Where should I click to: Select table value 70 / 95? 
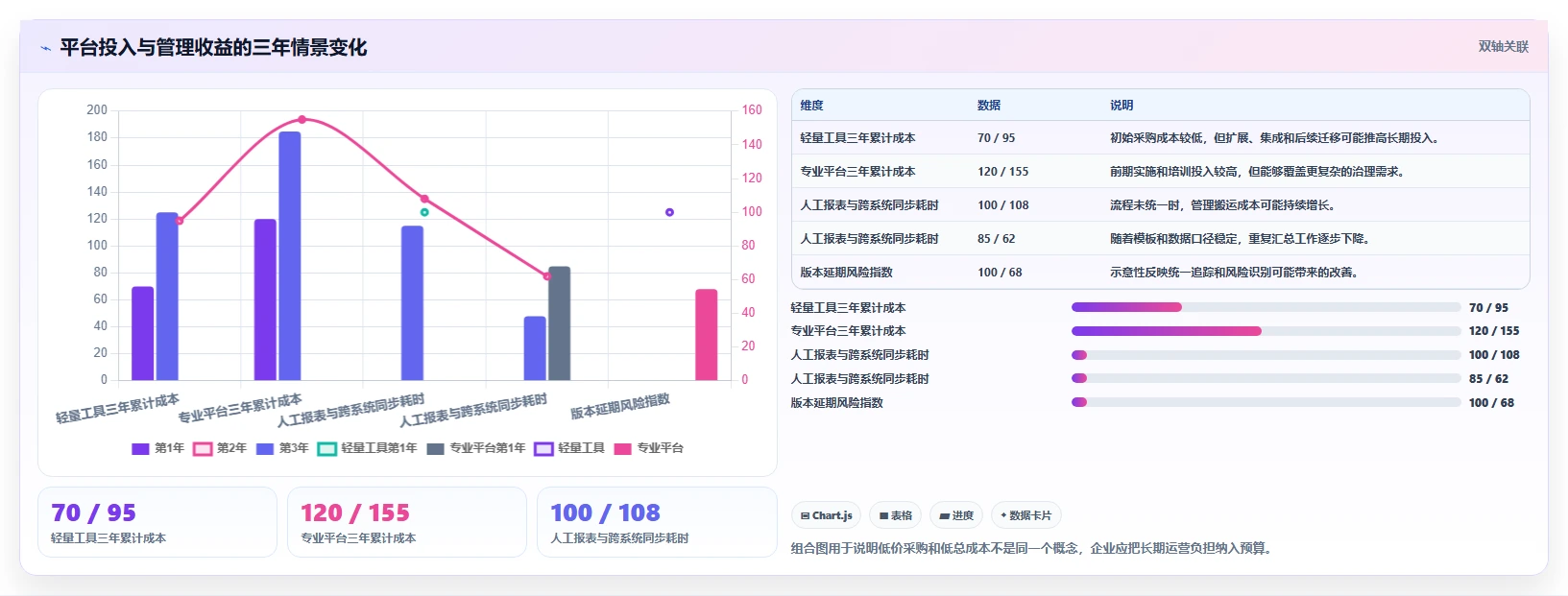click(996, 138)
